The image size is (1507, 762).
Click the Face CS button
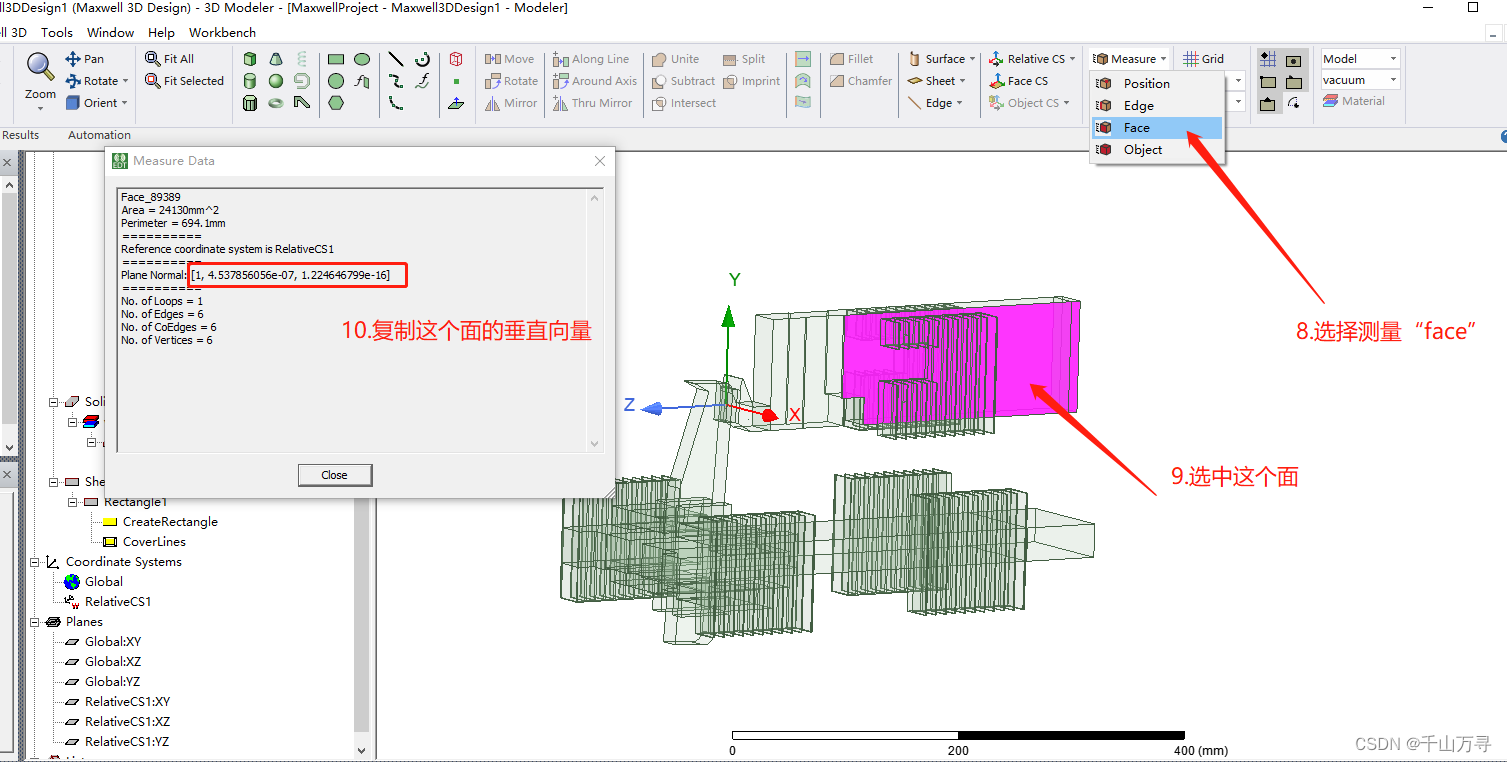coord(1019,81)
